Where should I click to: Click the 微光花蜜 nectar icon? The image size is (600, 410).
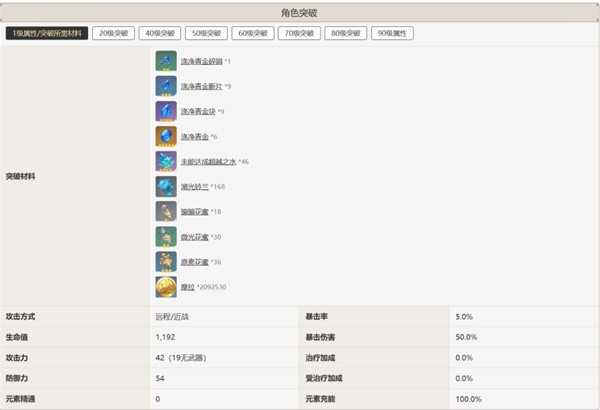pyautogui.click(x=166, y=236)
